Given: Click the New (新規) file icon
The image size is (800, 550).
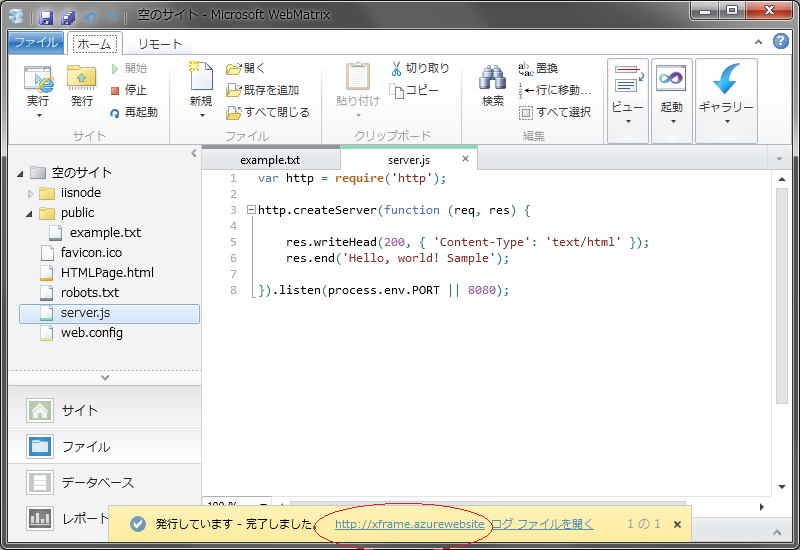Looking at the screenshot, I should click(x=201, y=77).
